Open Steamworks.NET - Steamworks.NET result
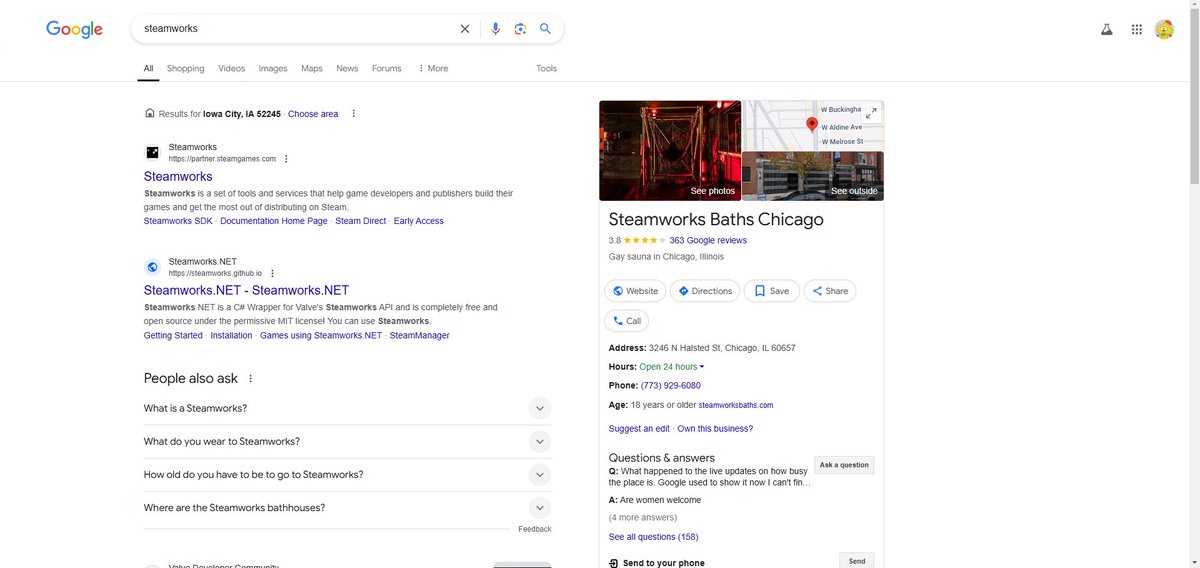The width and height of the screenshot is (1200, 568). click(x=246, y=291)
